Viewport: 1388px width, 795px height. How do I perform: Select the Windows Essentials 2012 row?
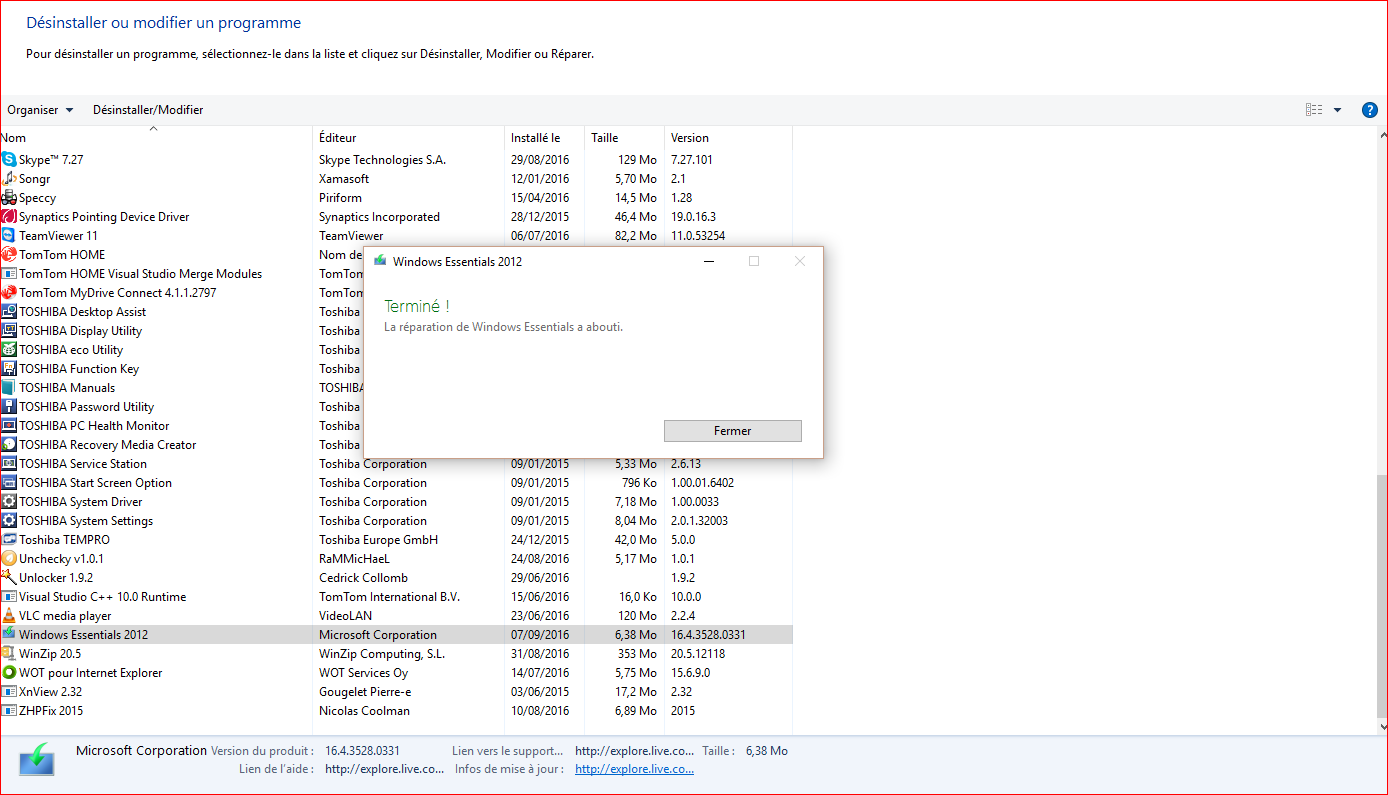click(396, 635)
